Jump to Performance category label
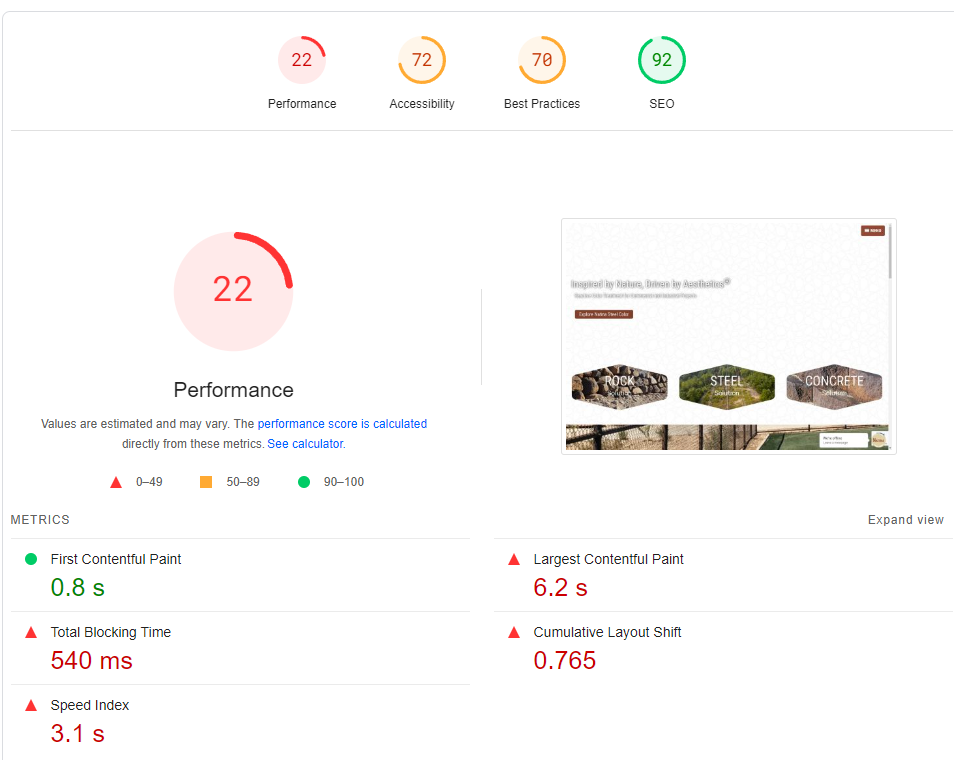This screenshot has height=760, width=954. tap(302, 103)
